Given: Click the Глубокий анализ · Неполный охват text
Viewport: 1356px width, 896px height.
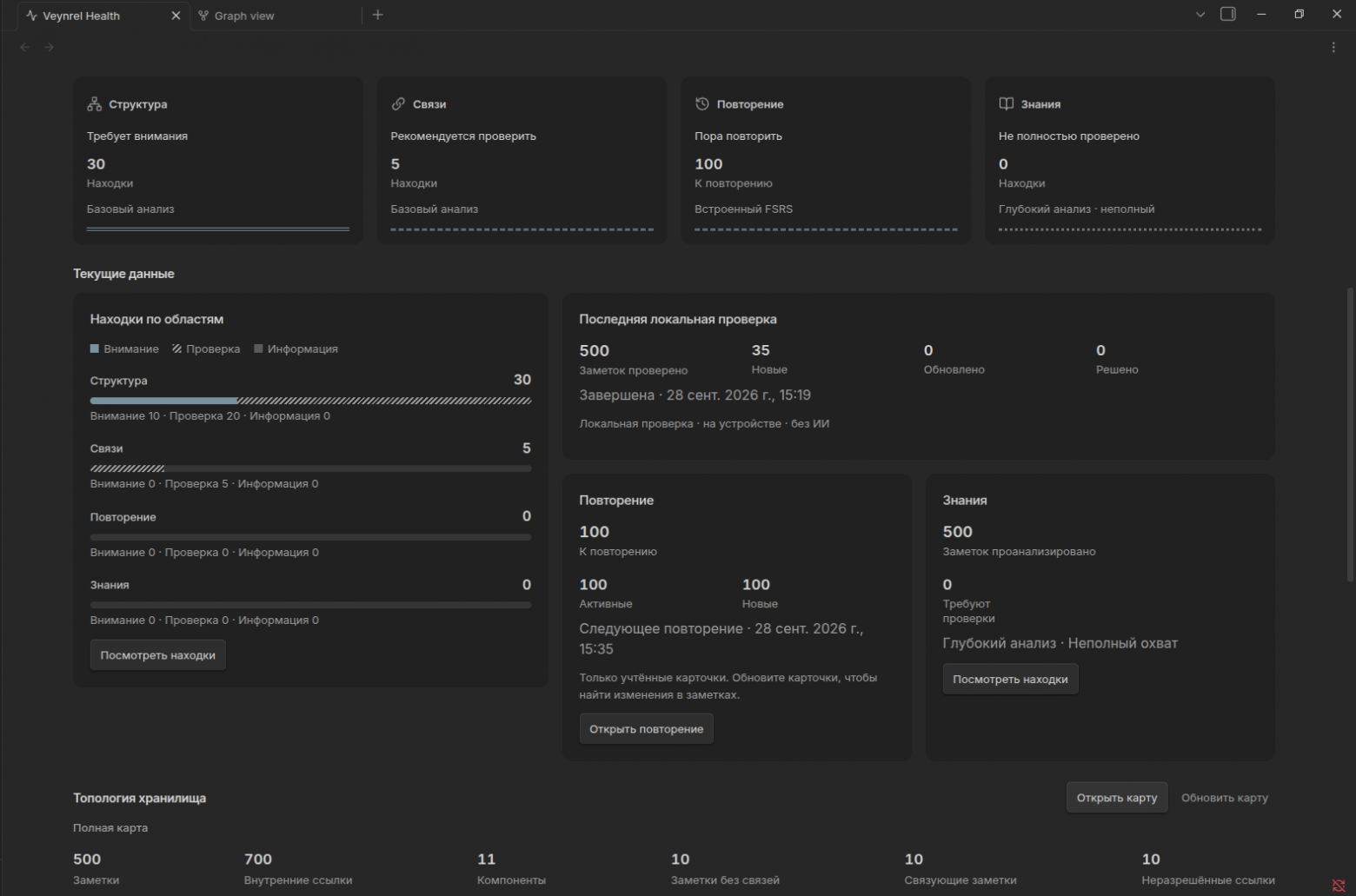Looking at the screenshot, I should (1060, 644).
